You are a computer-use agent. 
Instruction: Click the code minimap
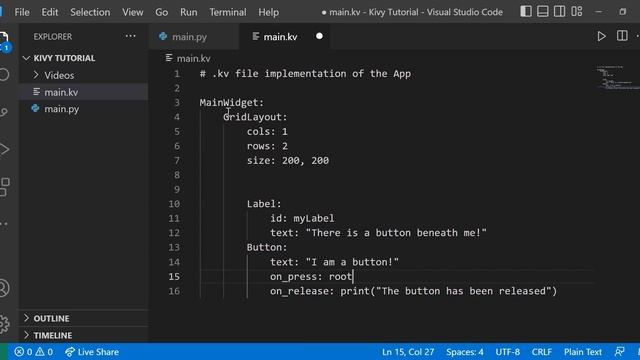pos(617,78)
